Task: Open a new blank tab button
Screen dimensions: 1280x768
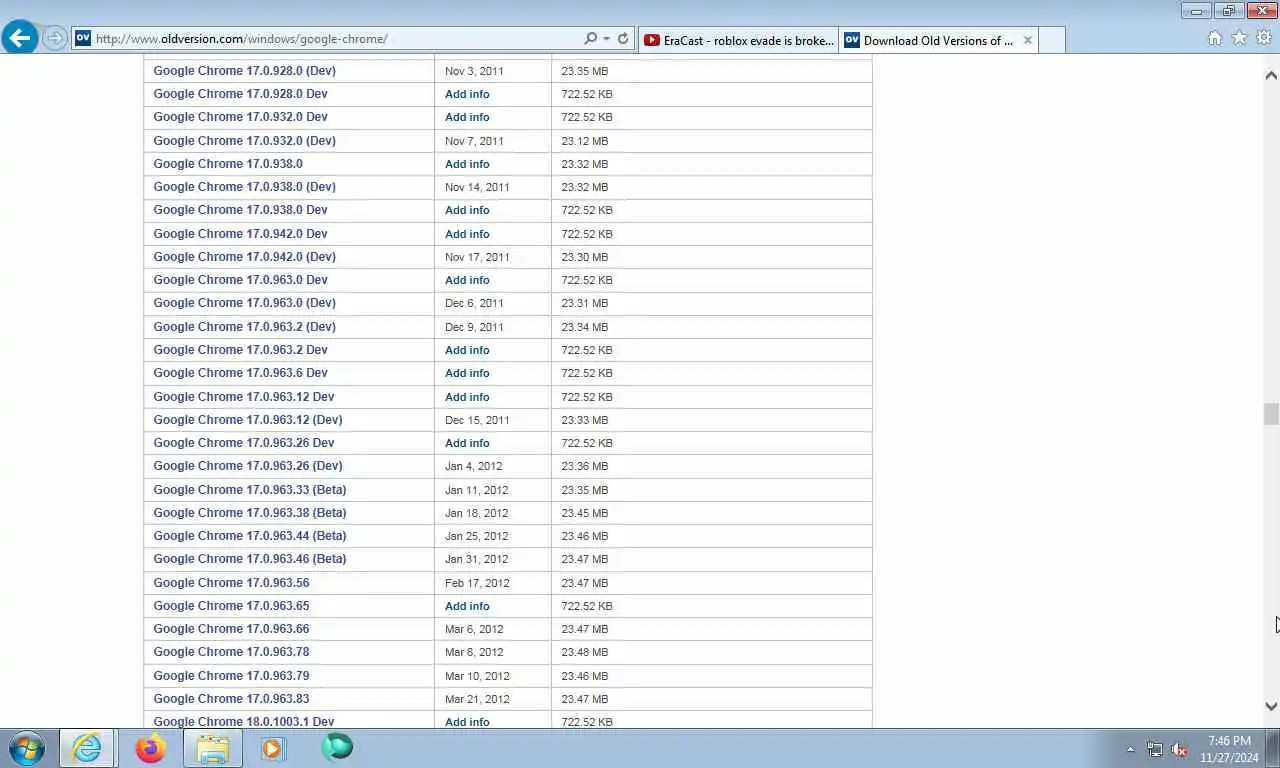Action: (1052, 40)
